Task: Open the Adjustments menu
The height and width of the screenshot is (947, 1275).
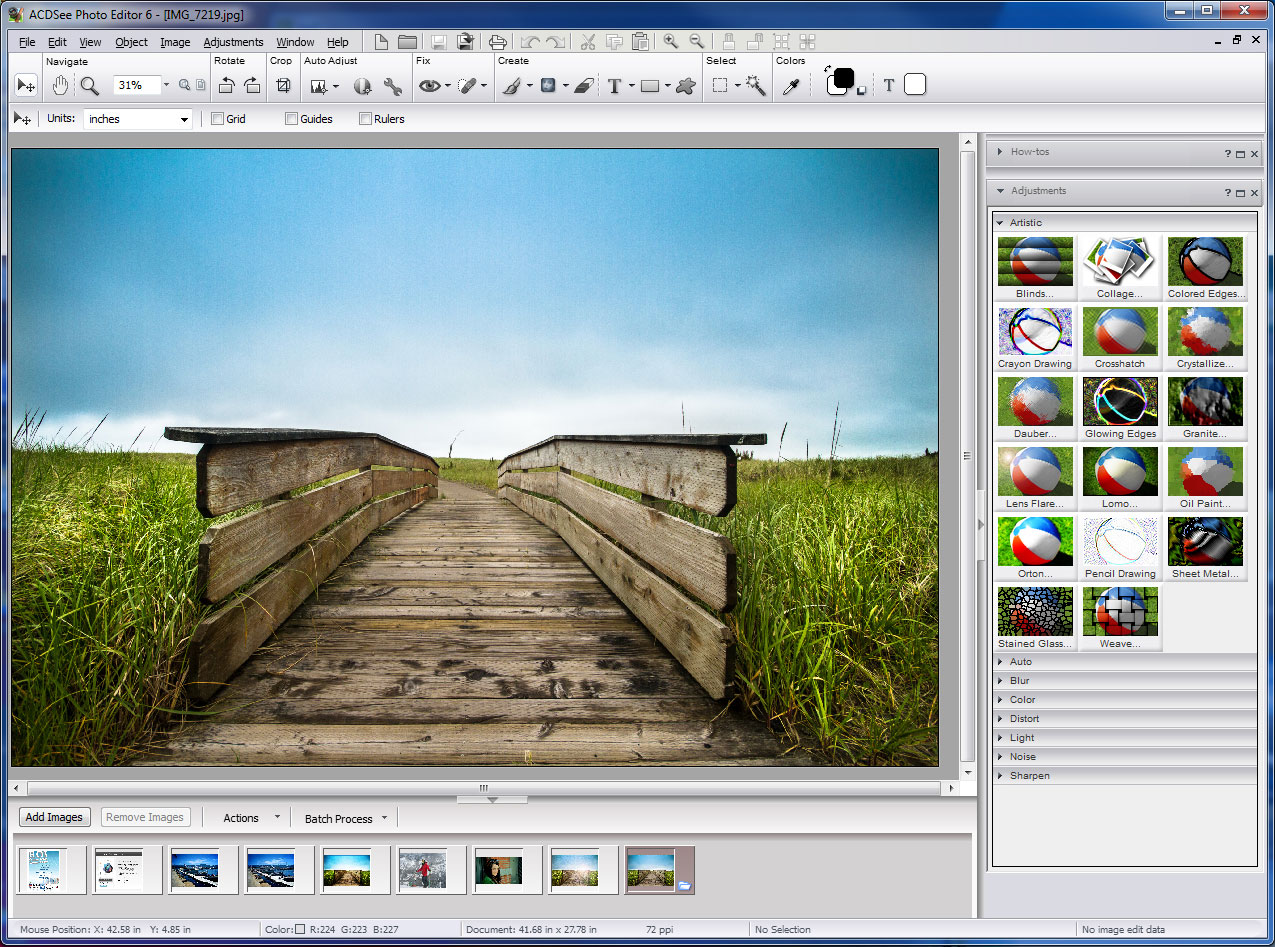Action: click(x=233, y=42)
